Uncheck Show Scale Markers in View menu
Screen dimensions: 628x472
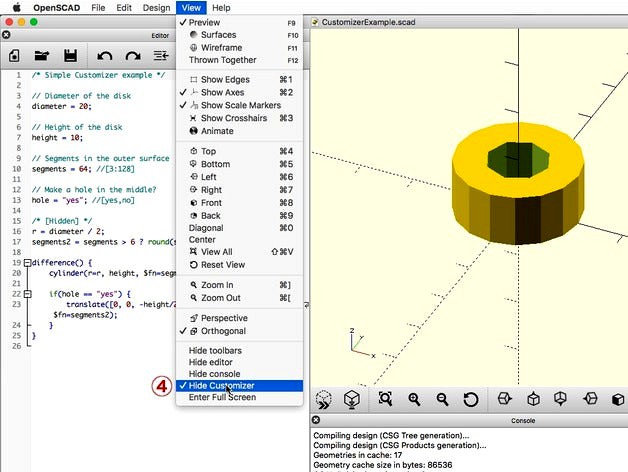[240, 105]
